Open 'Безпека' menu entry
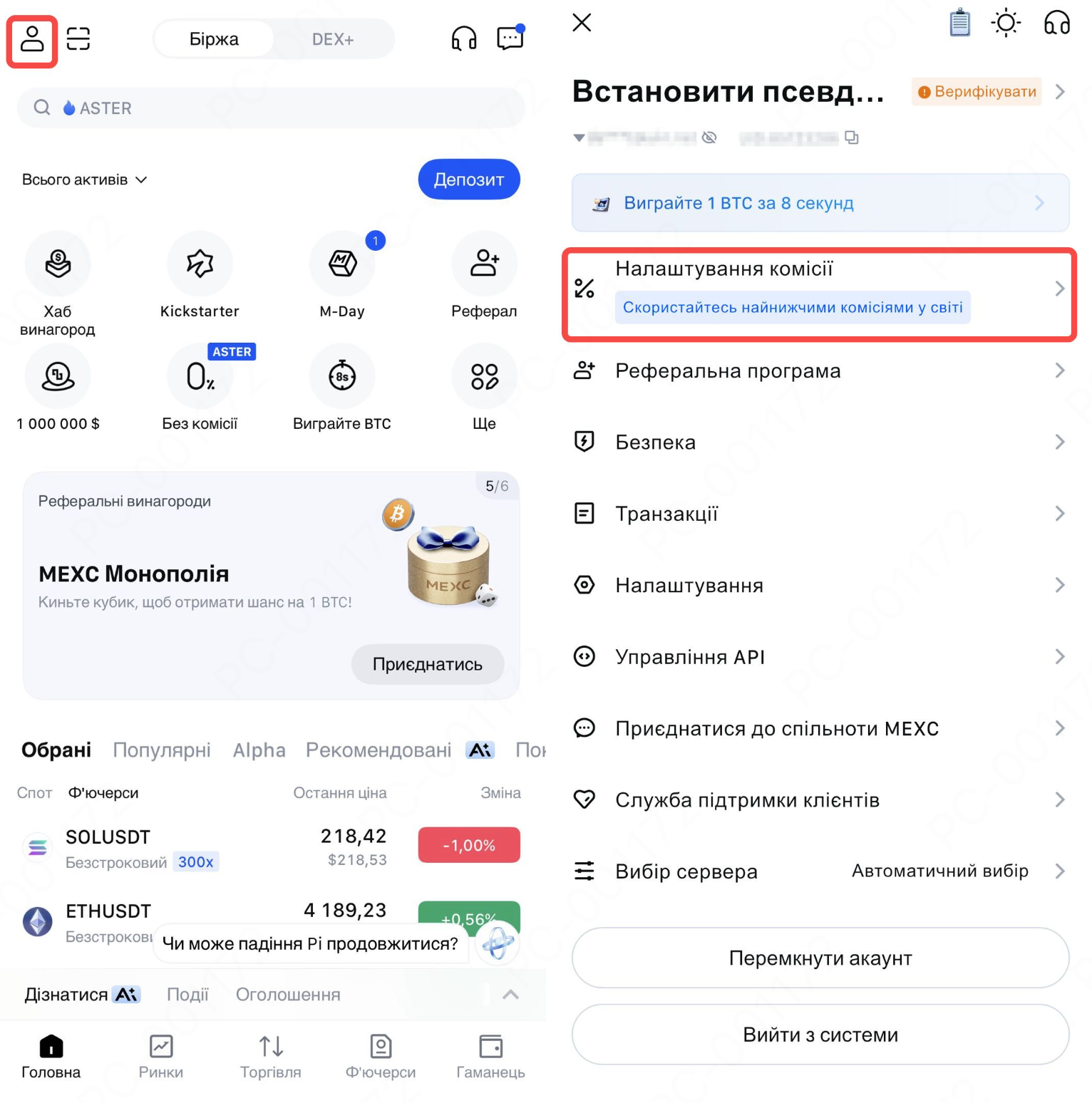 coord(820,442)
